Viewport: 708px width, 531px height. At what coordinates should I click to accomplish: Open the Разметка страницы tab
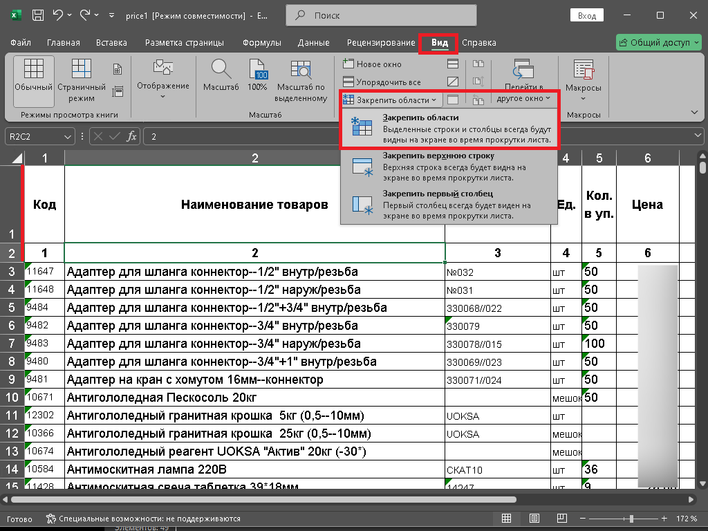(184, 42)
